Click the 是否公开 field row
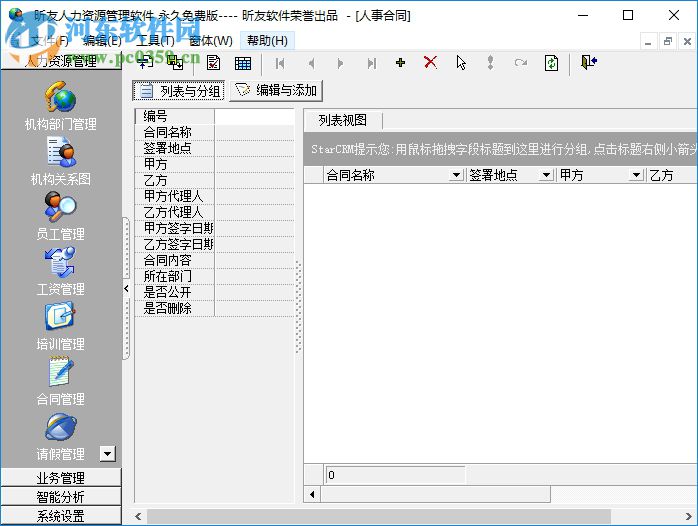This screenshot has width=698, height=526. tap(215, 292)
